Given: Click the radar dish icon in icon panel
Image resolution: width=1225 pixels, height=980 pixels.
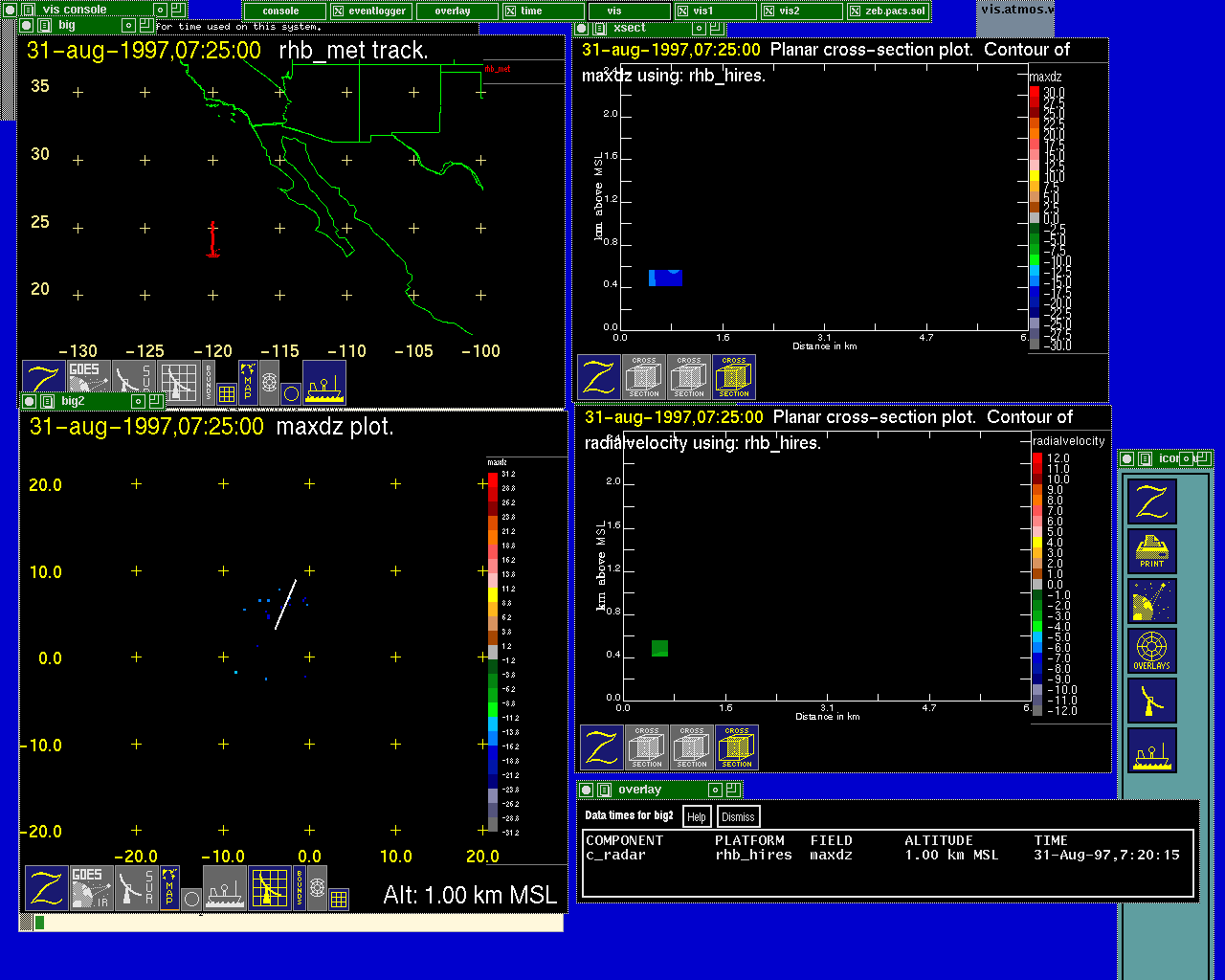Looking at the screenshot, I should (1151, 701).
